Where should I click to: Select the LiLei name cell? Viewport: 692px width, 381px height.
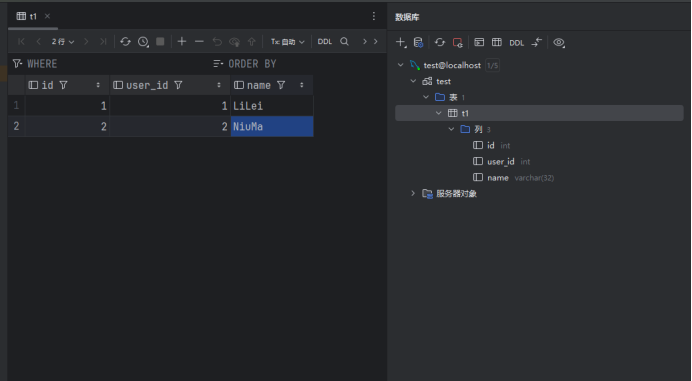tap(272, 106)
